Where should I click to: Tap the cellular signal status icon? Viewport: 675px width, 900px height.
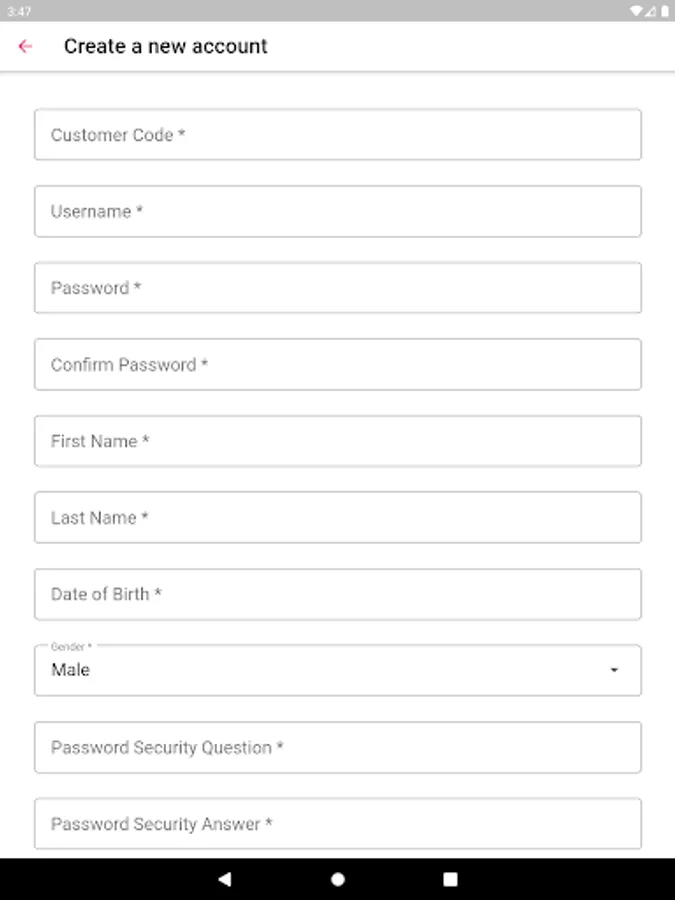[650, 11]
